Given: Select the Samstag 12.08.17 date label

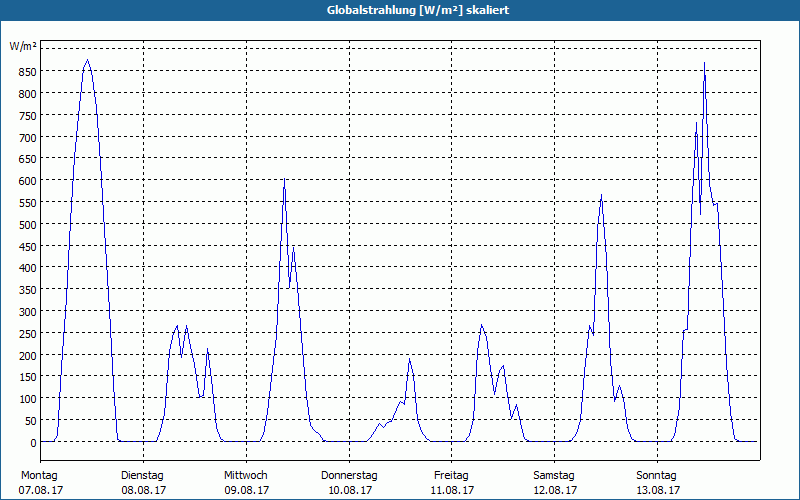Looking at the screenshot, I should click(x=555, y=483).
